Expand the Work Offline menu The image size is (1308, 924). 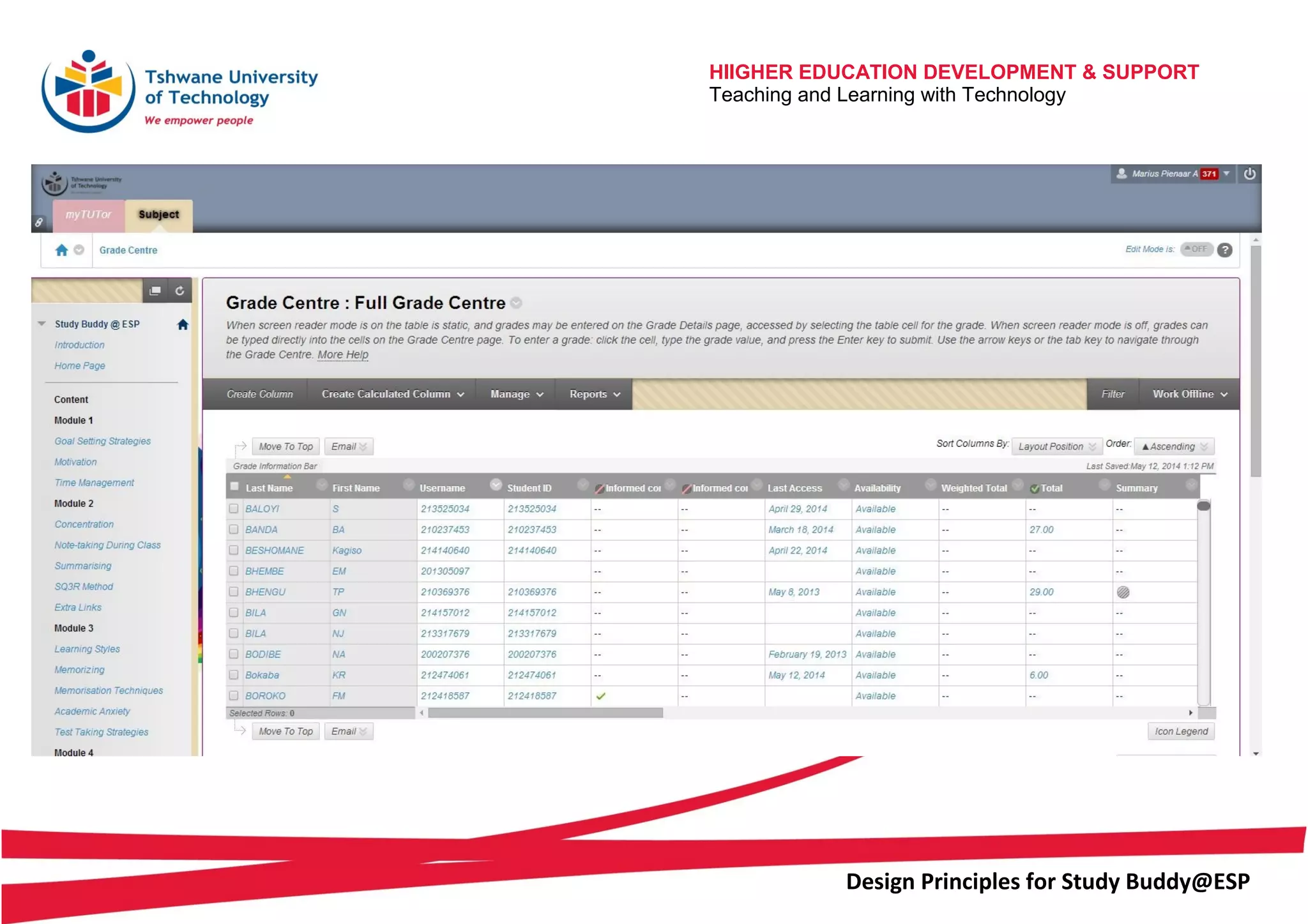pyautogui.click(x=1189, y=394)
